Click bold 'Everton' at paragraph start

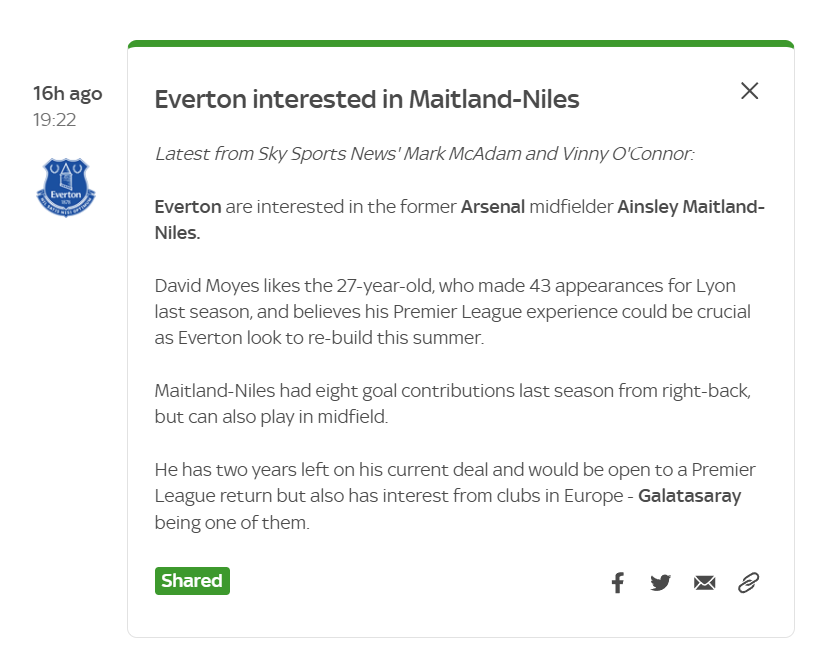pos(188,207)
